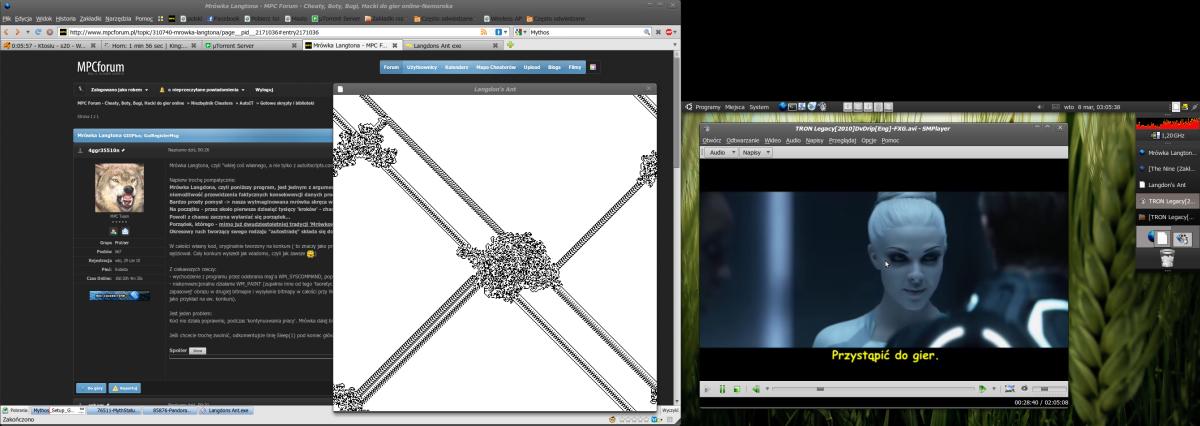The width and height of the screenshot is (1200, 426).
Task: Mute the SMPlayer audio
Action: [1024, 389]
